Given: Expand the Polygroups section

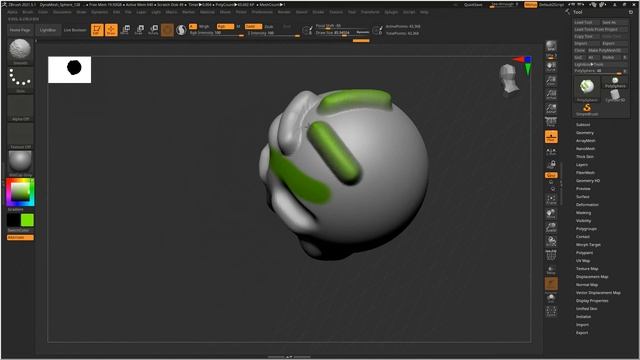Looking at the screenshot, I should pos(586,229).
